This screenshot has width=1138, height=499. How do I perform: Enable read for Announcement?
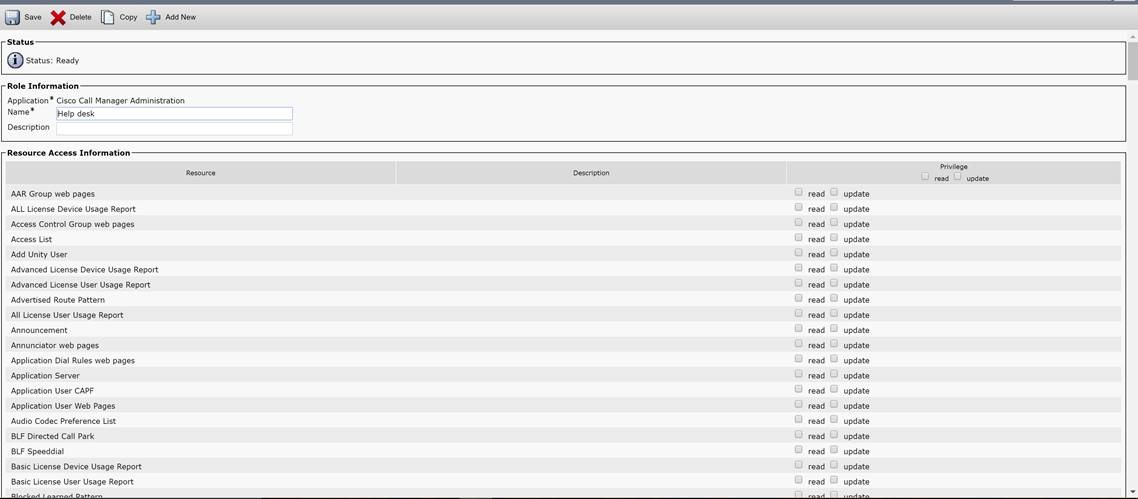(798, 329)
